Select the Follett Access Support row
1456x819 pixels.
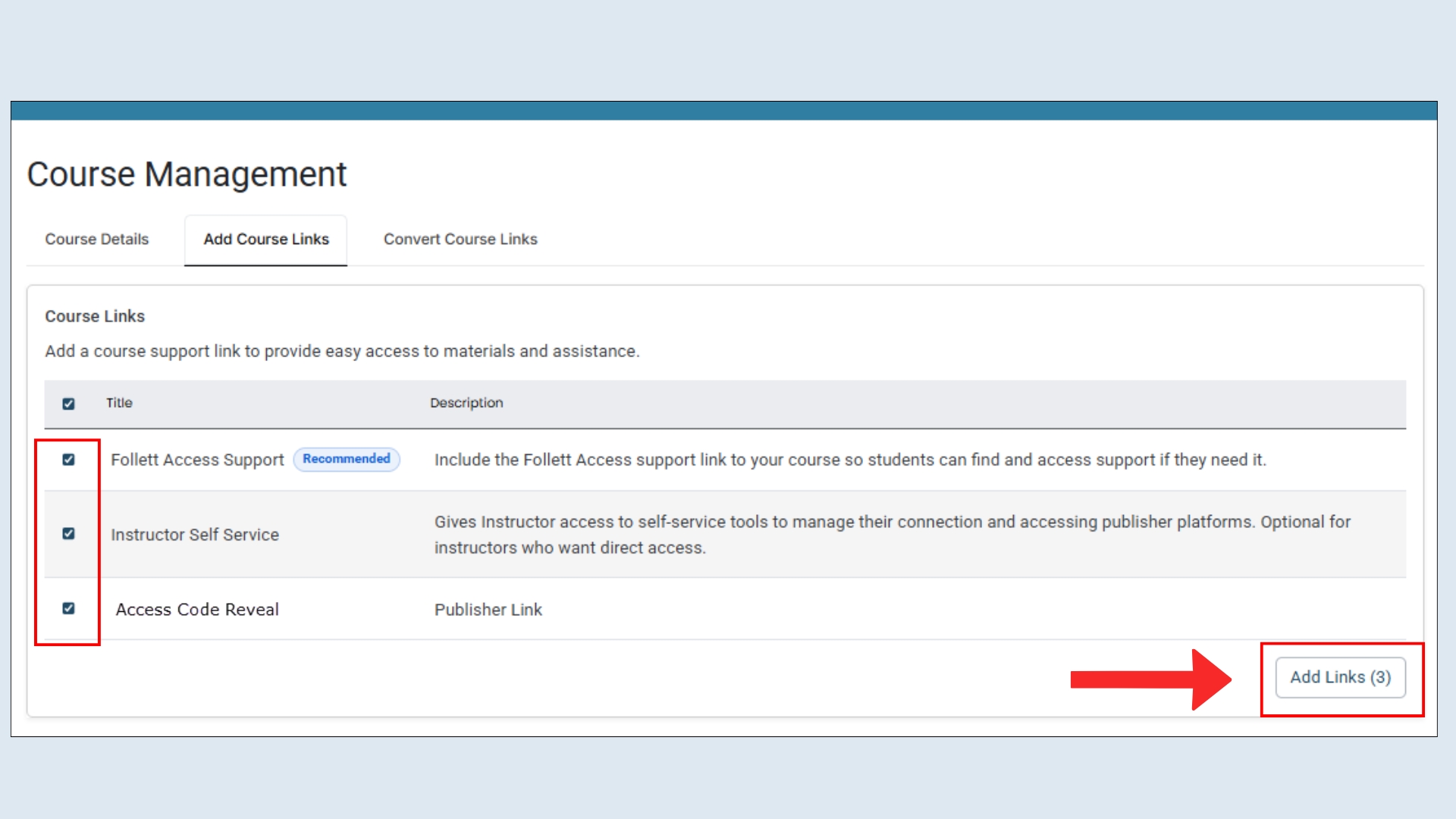[x=196, y=459]
